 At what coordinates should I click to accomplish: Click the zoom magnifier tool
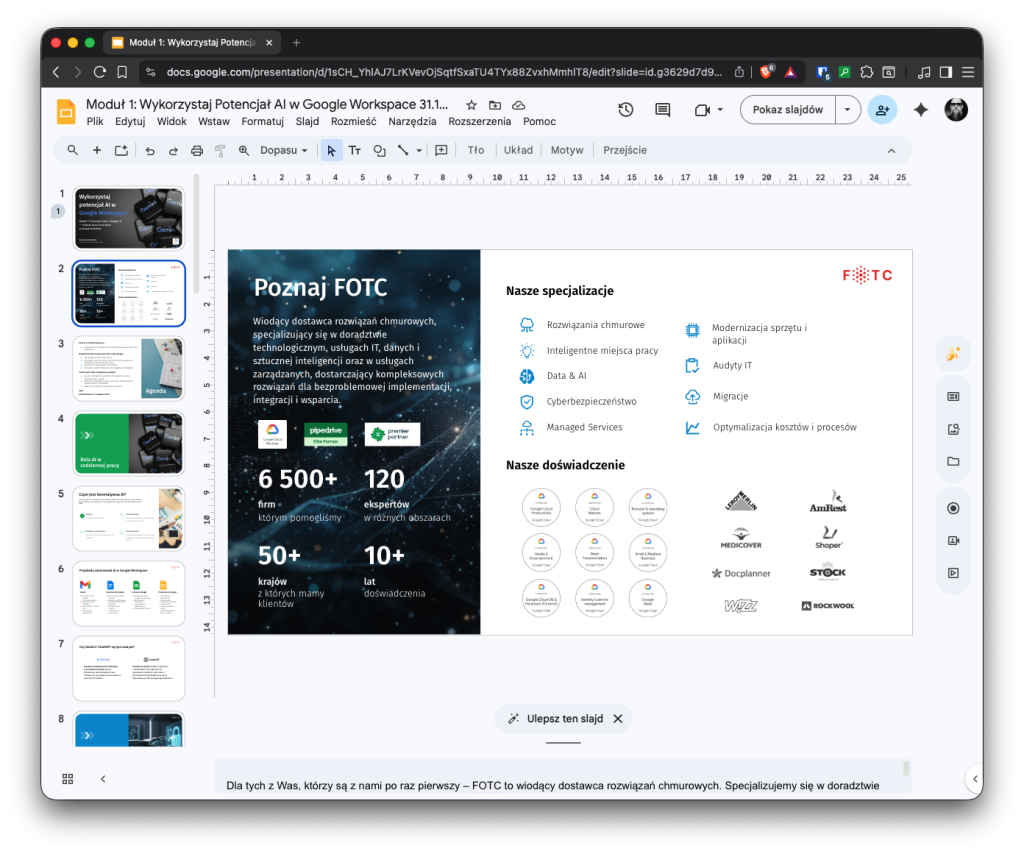pyautogui.click(x=244, y=150)
